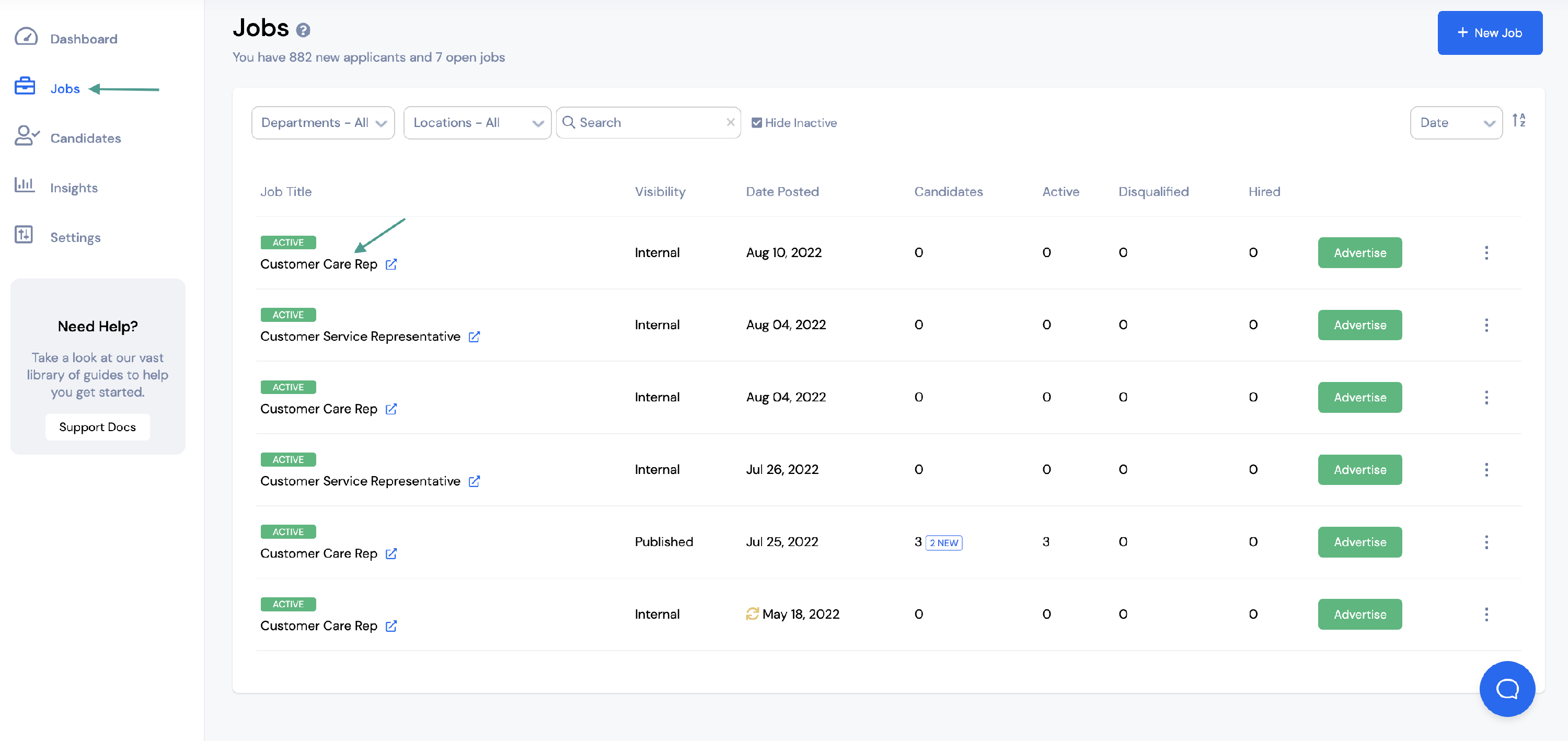Open the Date sort dropdown
Image resolution: width=1568 pixels, height=741 pixels.
(x=1456, y=123)
